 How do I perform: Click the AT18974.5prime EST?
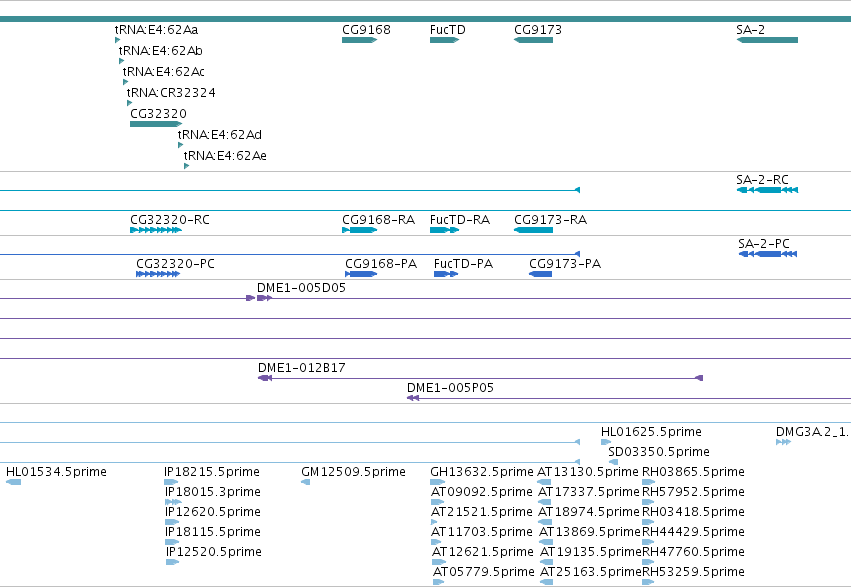(545, 522)
